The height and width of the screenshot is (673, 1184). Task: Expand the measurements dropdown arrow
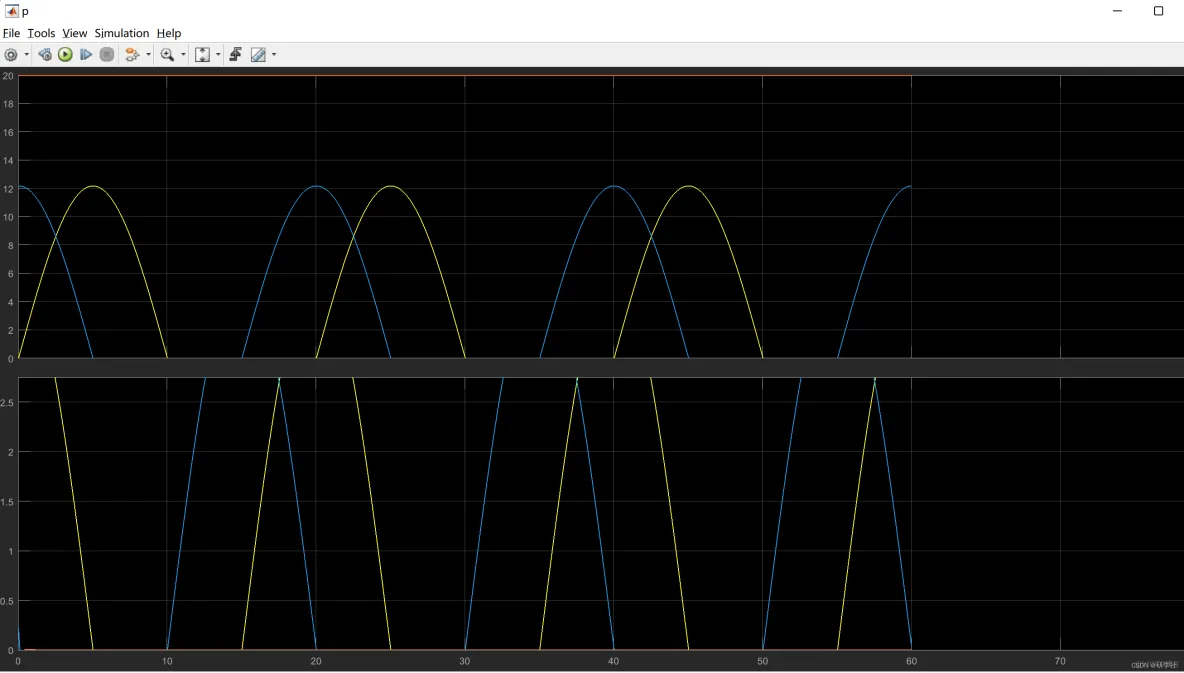point(273,54)
